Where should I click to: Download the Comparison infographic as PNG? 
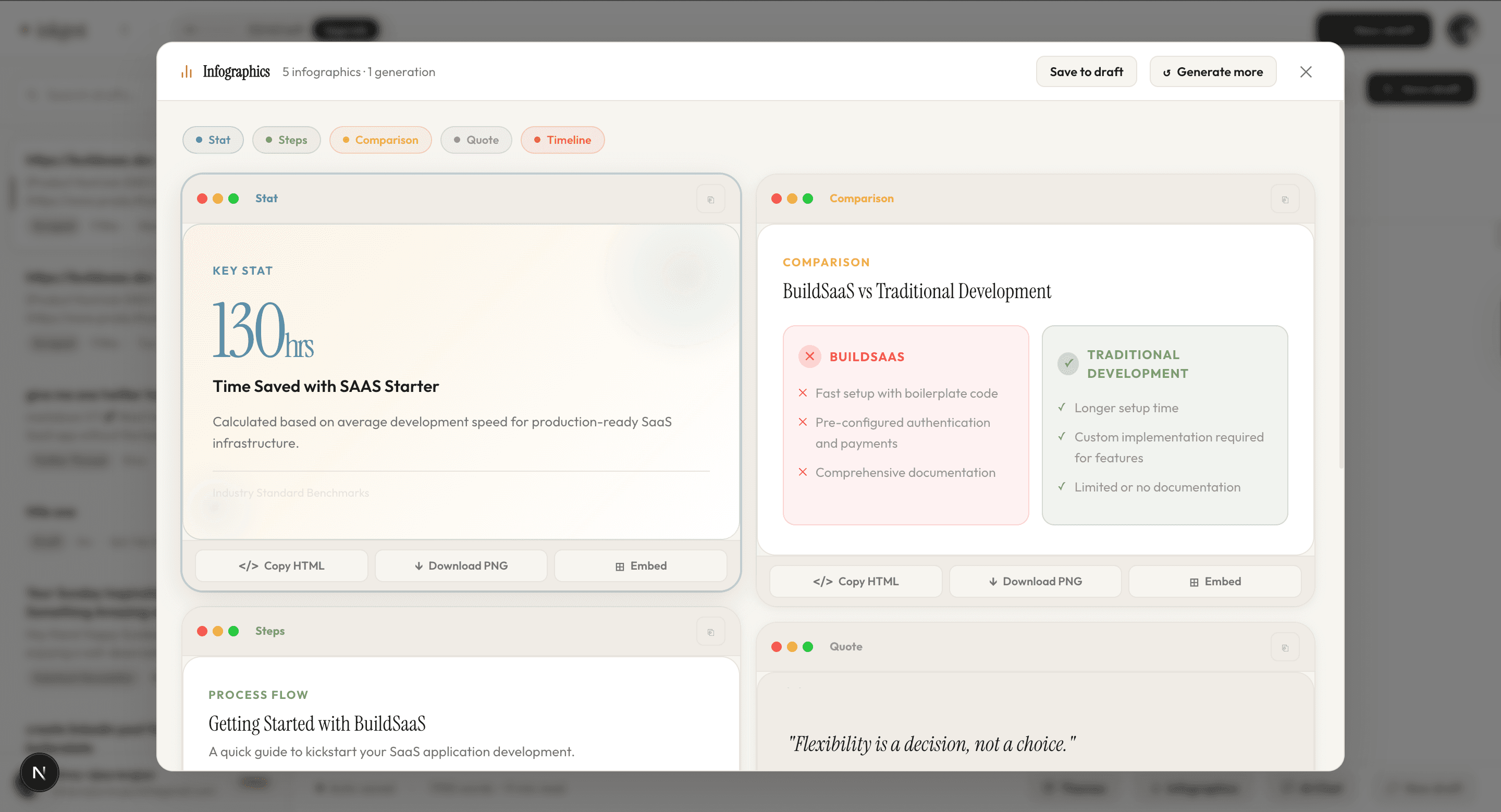1035,581
